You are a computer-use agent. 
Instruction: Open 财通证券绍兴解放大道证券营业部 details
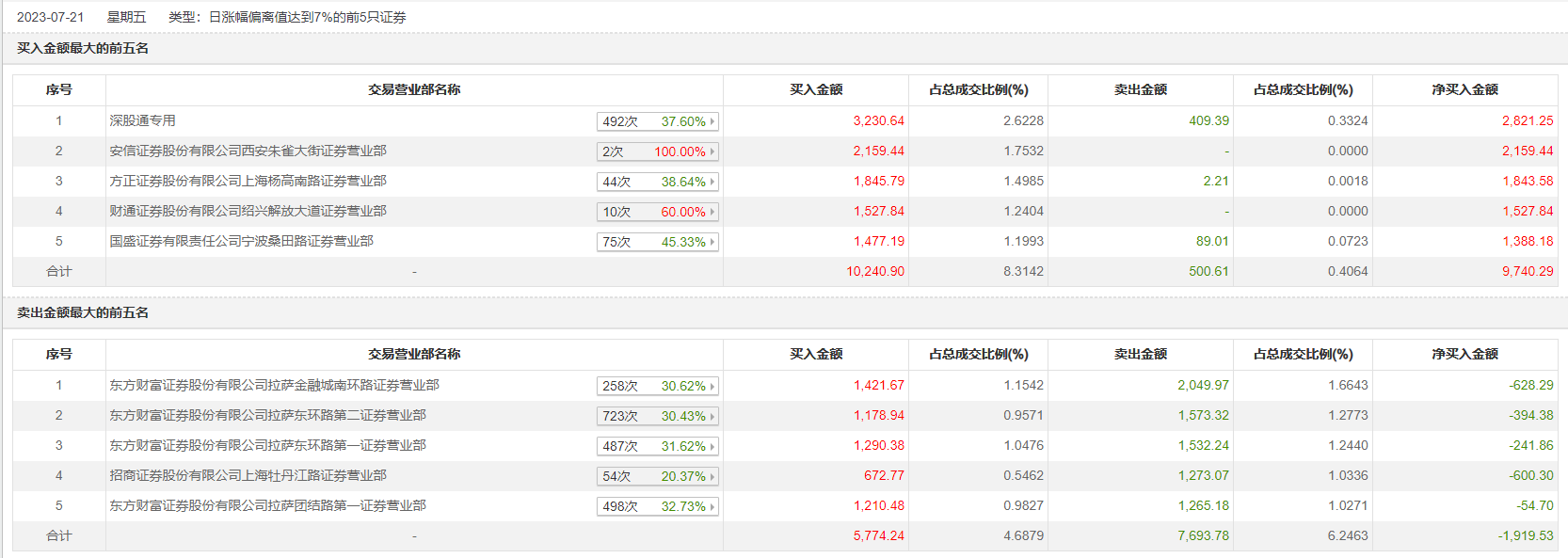(x=248, y=211)
